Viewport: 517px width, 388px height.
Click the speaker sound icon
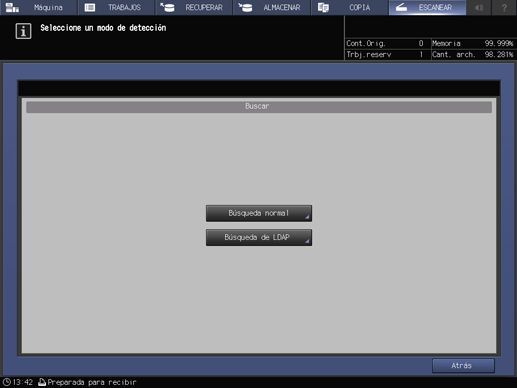tap(479, 7)
